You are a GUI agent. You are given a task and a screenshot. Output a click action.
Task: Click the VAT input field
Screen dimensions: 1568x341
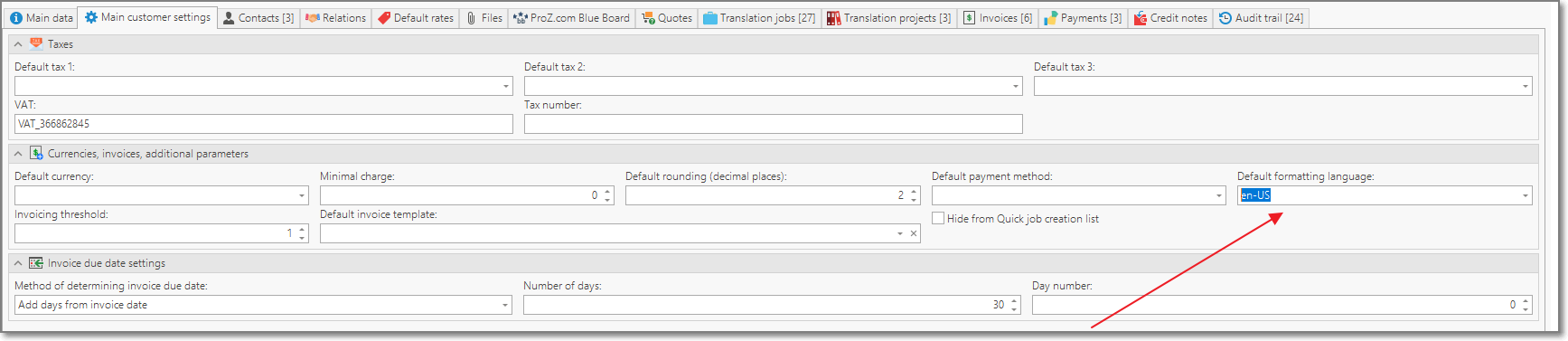pos(264,124)
